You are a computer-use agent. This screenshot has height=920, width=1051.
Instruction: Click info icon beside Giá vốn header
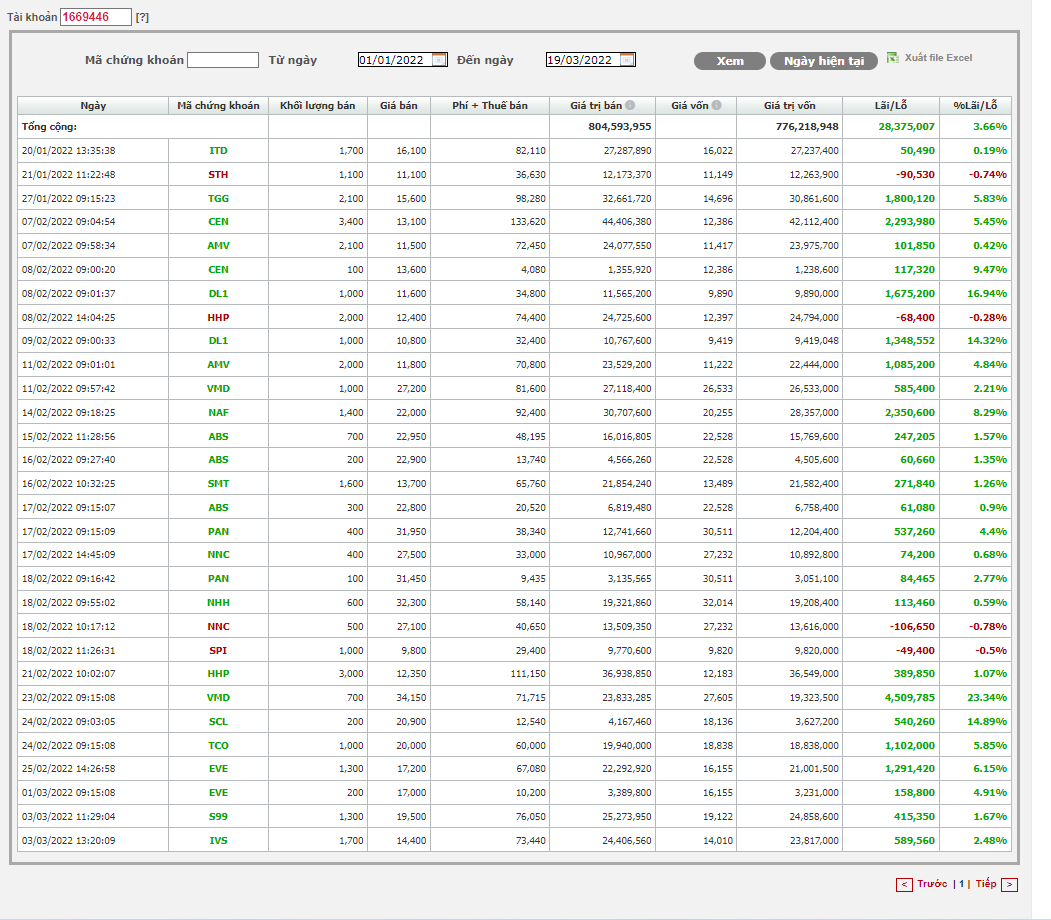click(x=717, y=105)
